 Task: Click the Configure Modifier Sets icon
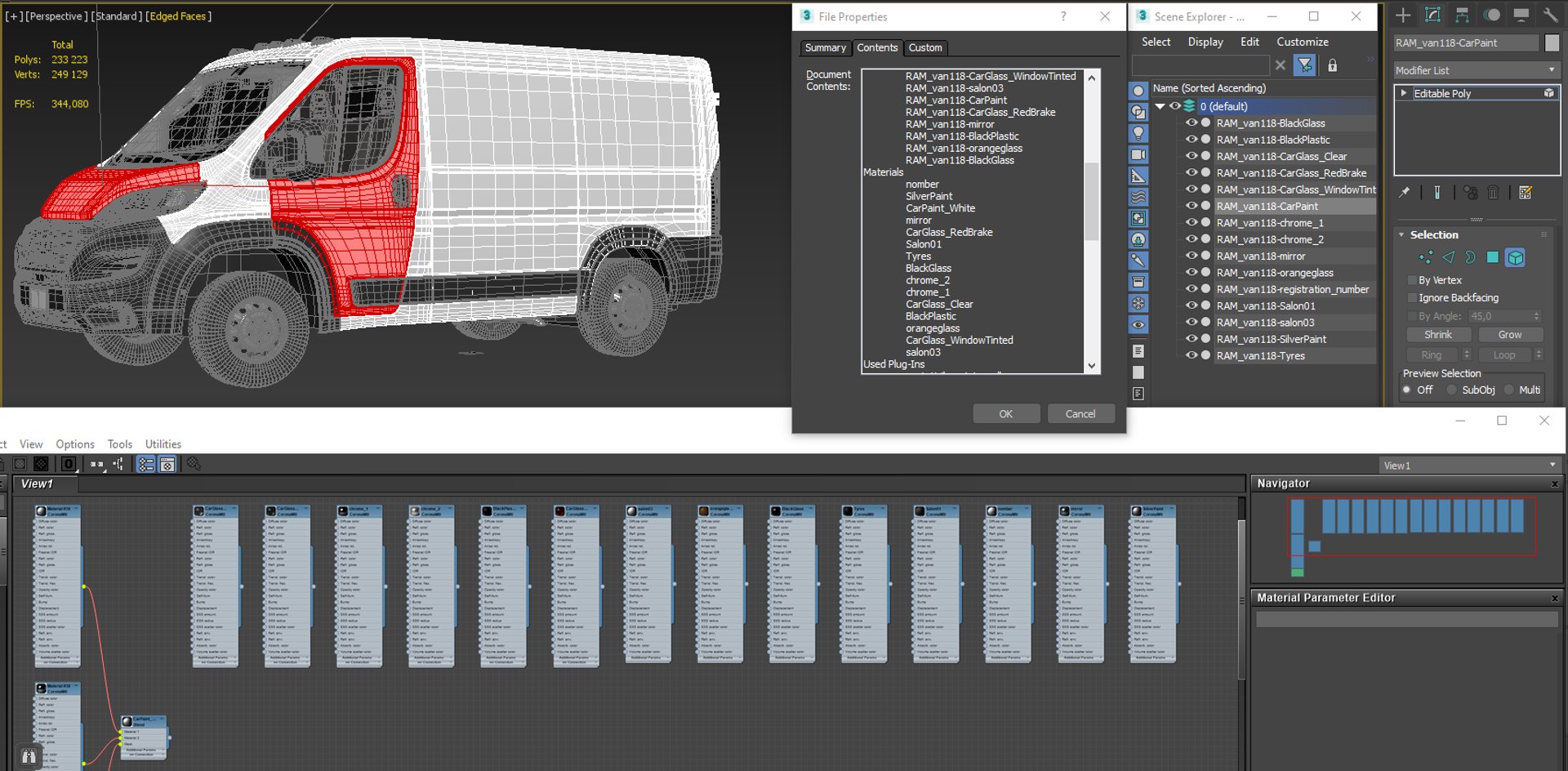pyautogui.click(x=1525, y=194)
